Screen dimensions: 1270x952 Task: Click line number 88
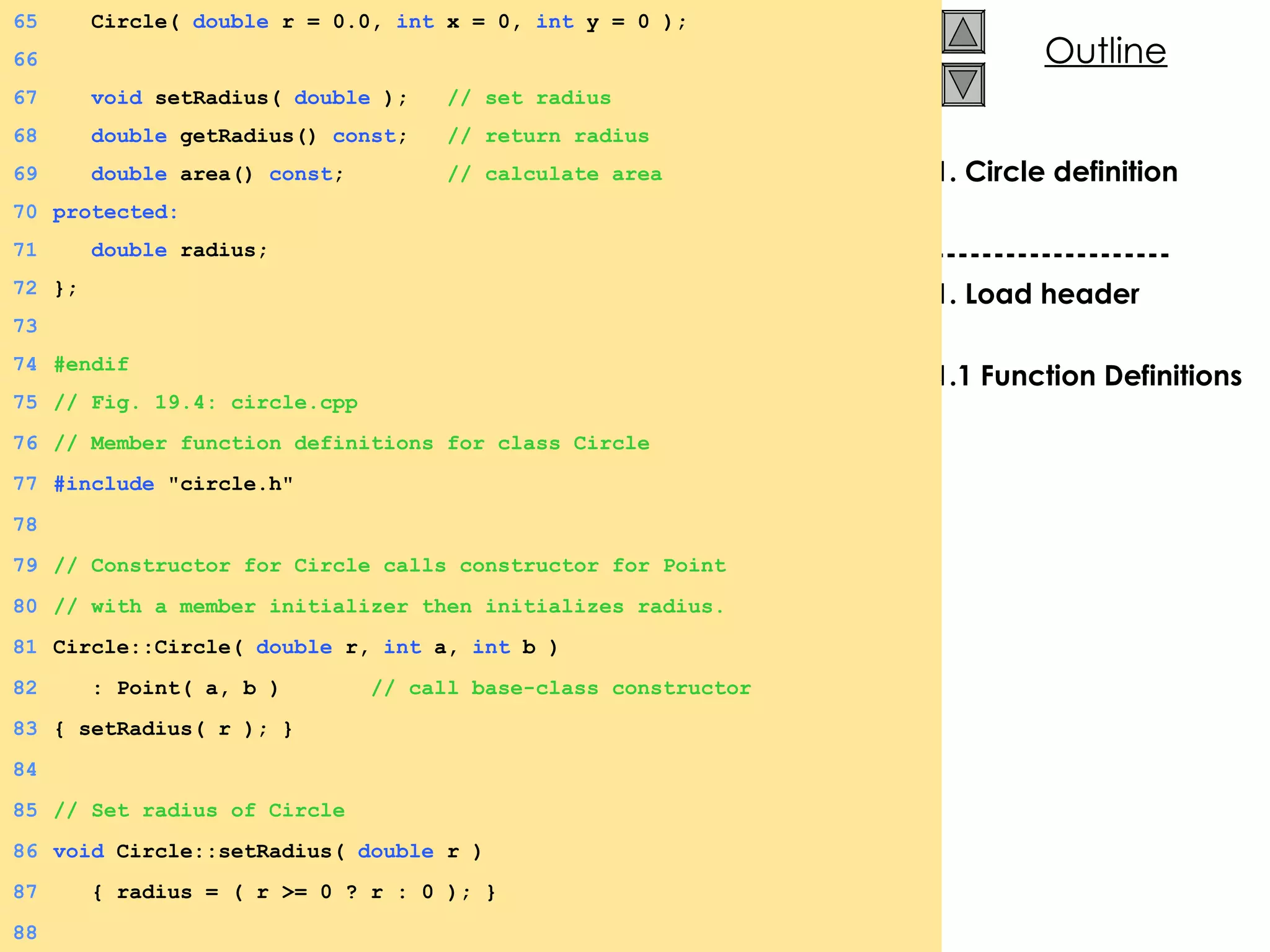25,933
